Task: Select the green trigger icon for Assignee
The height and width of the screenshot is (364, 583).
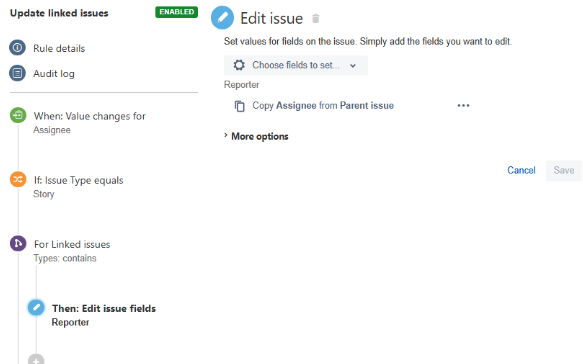Action: tap(18, 115)
